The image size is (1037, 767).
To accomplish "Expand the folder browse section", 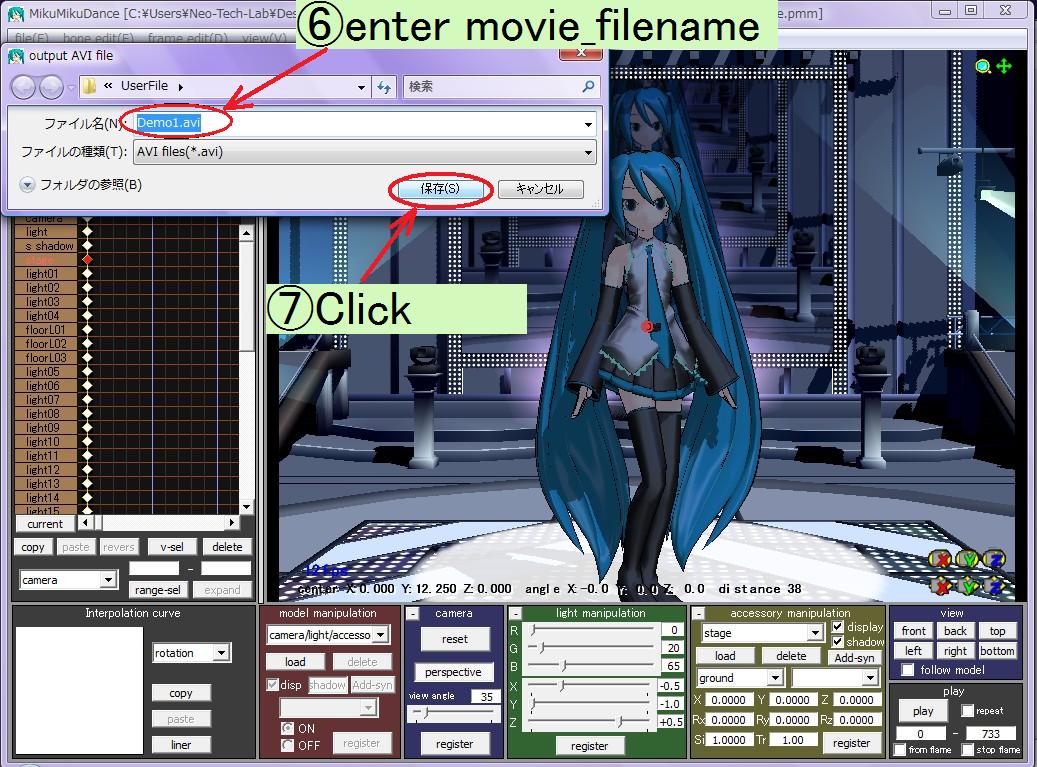I will click(x=27, y=185).
